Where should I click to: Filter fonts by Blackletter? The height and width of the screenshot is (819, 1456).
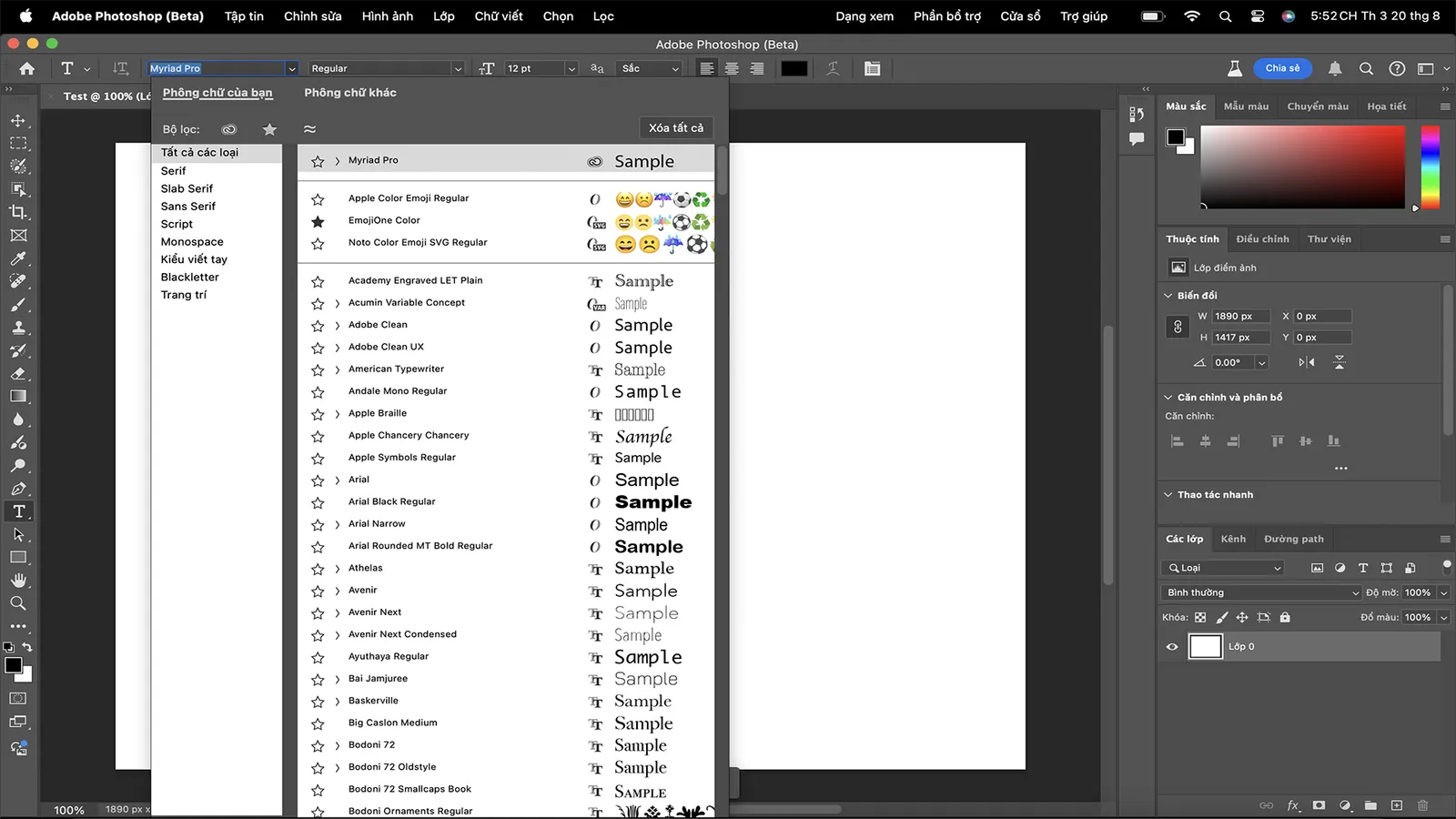(190, 278)
